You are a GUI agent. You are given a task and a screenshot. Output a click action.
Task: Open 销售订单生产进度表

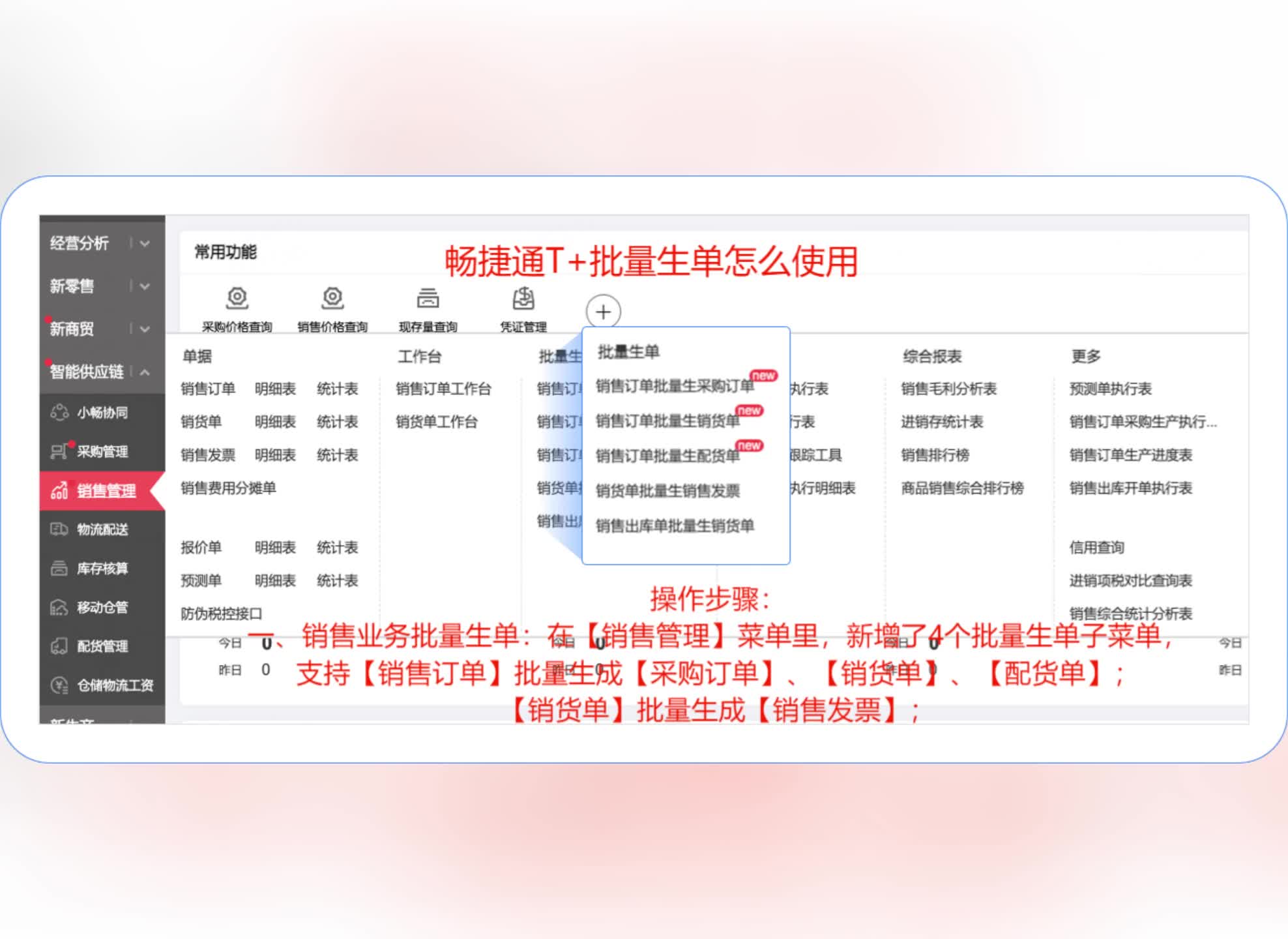[1130, 455]
